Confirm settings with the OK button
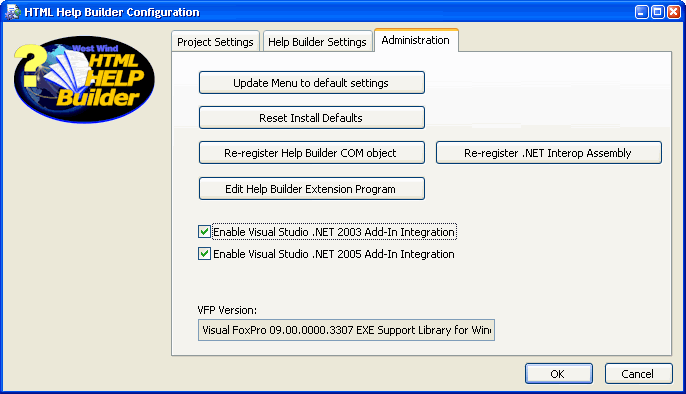Screen dimensions: 686x394 point(559,373)
